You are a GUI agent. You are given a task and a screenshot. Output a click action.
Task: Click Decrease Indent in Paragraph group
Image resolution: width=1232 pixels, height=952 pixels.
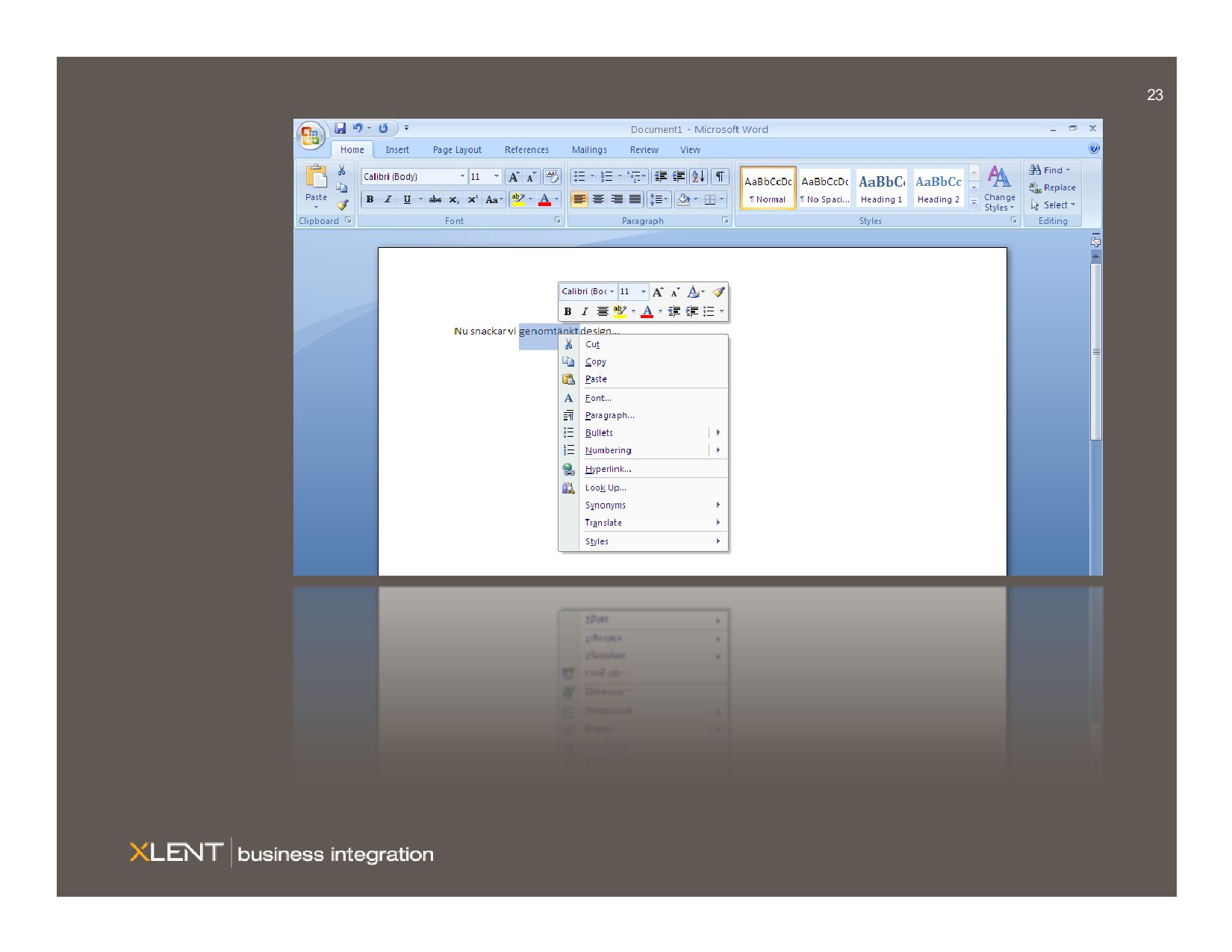tap(661, 177)
